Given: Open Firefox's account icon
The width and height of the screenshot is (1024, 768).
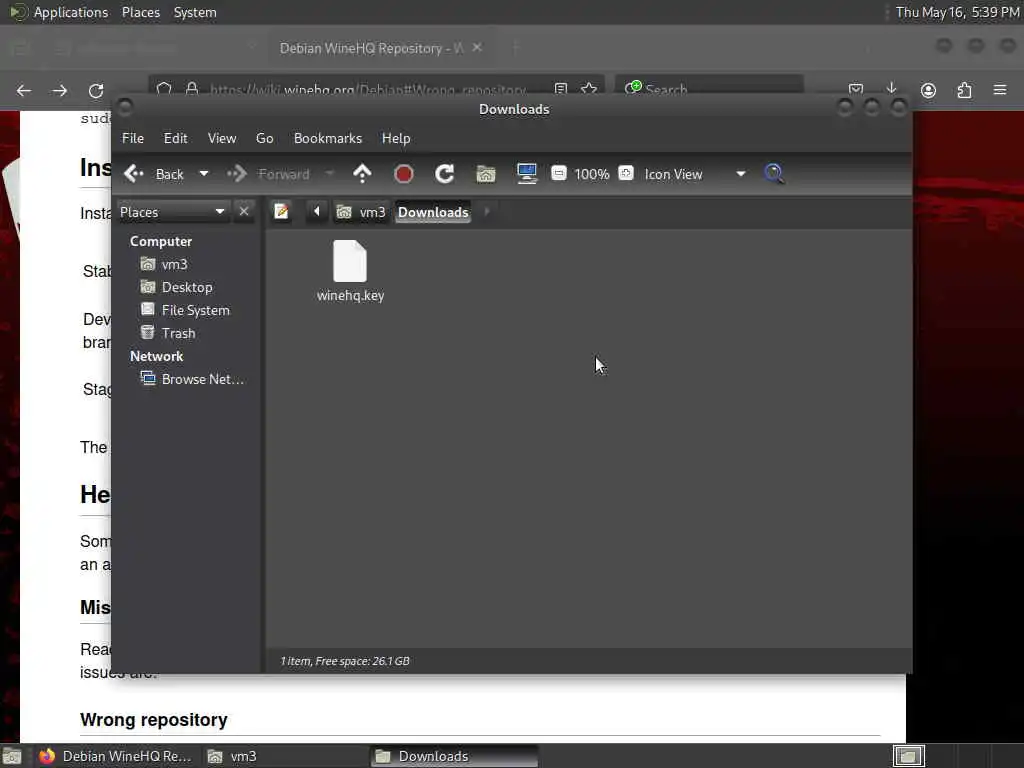Looking at the screenshot, I should click(928, 90).
